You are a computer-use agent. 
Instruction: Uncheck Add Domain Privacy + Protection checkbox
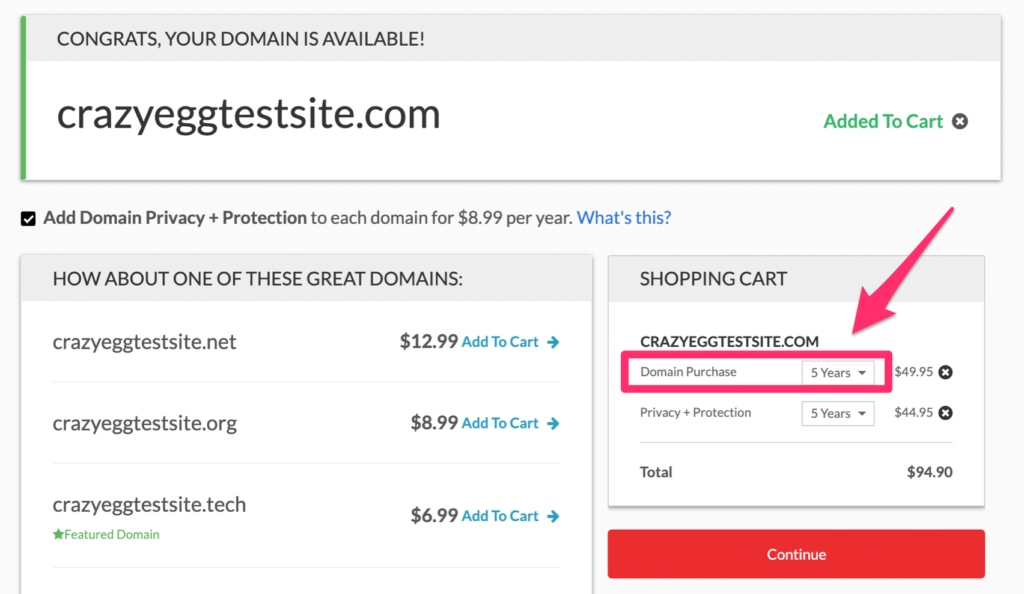point(28,219)
